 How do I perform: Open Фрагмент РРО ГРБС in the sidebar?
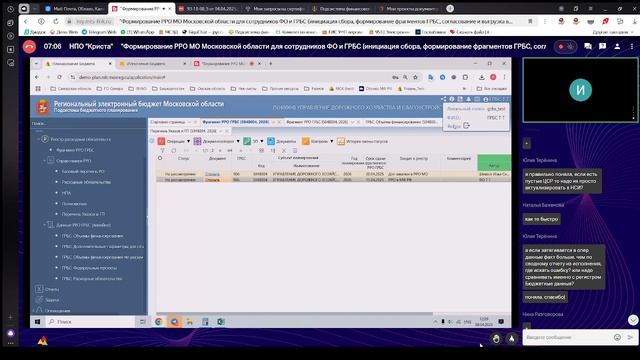[75, 150]
